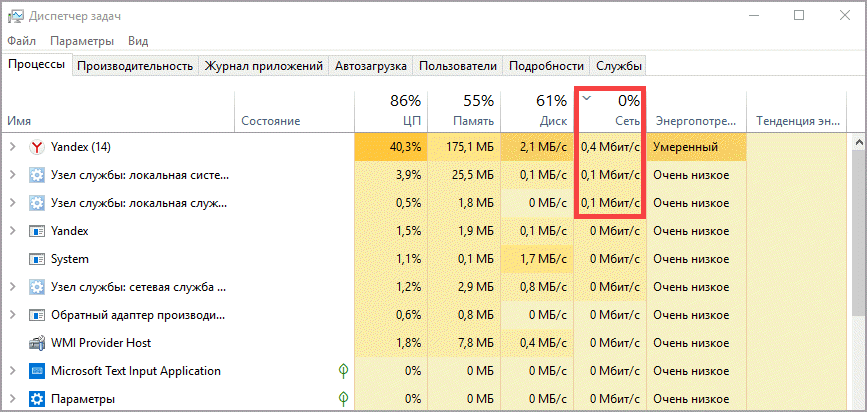Expand the Microsoft Text Input Application row
867x412 pixels.
(13, 371)
